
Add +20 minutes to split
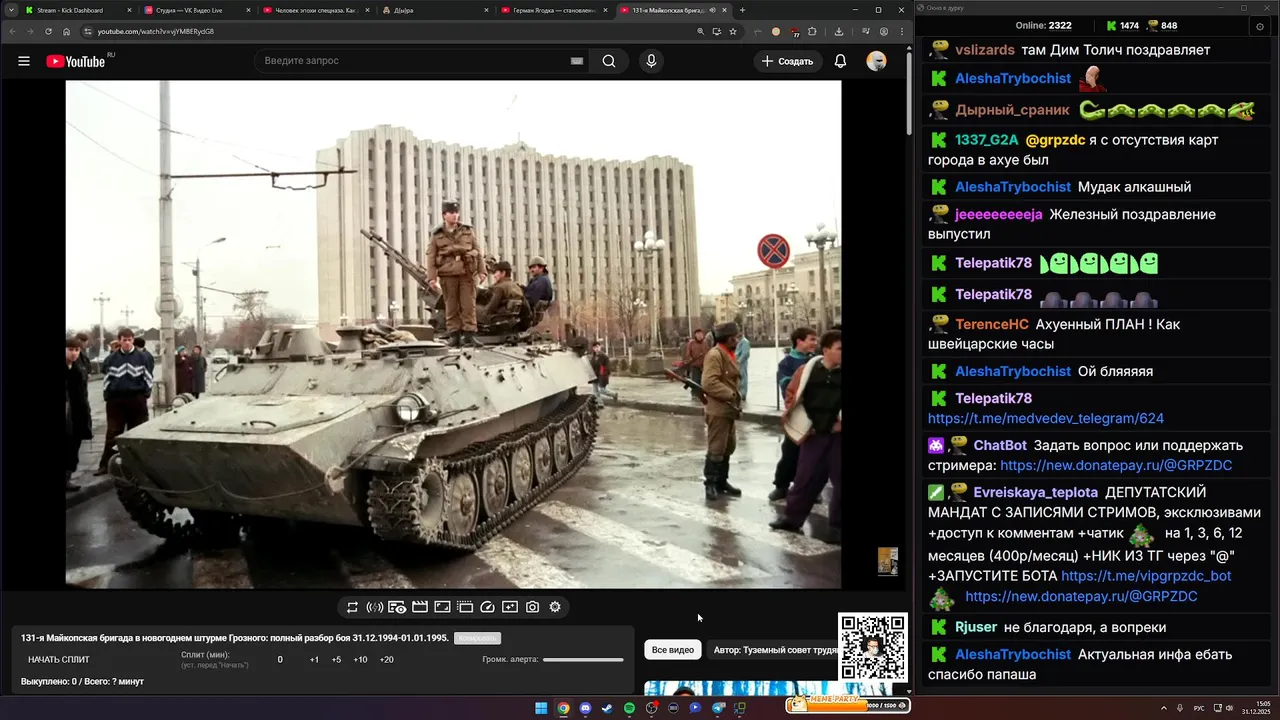pos(386,659)
